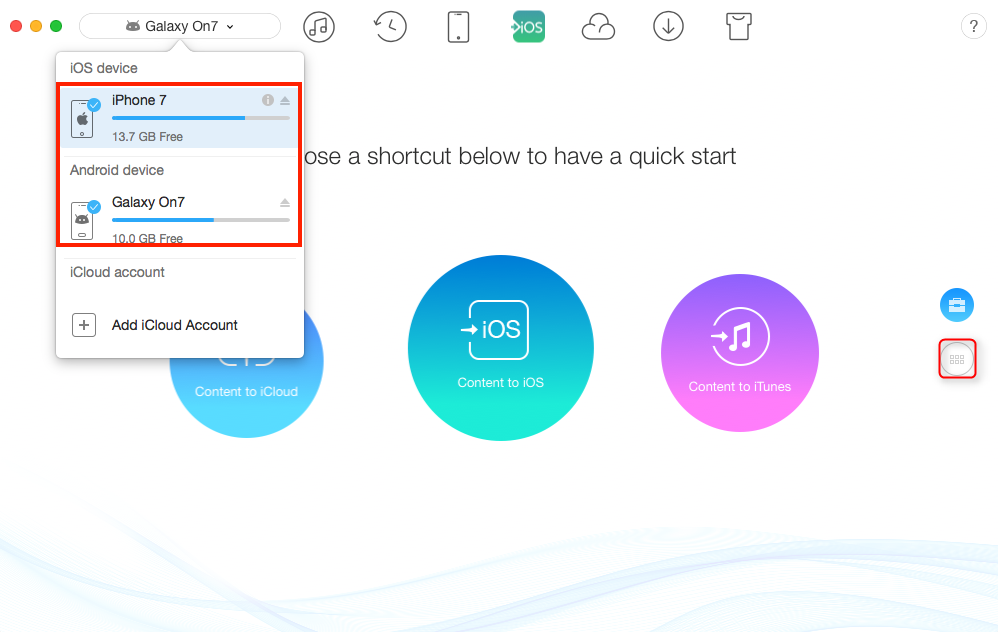
Task: Click the "iOS device" section header
Action: [104, 68]
